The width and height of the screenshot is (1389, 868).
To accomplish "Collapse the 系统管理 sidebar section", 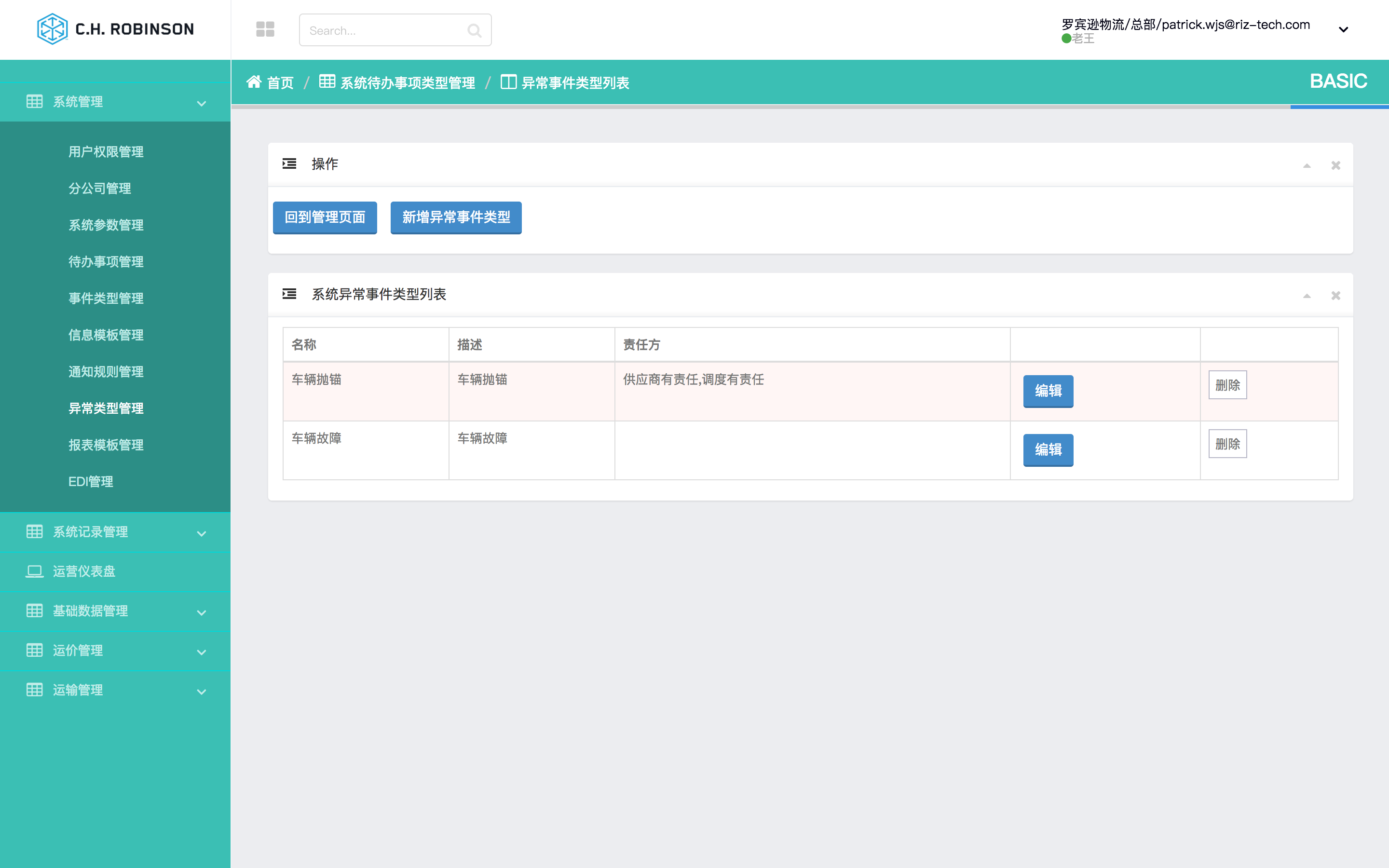I will 202,103.
